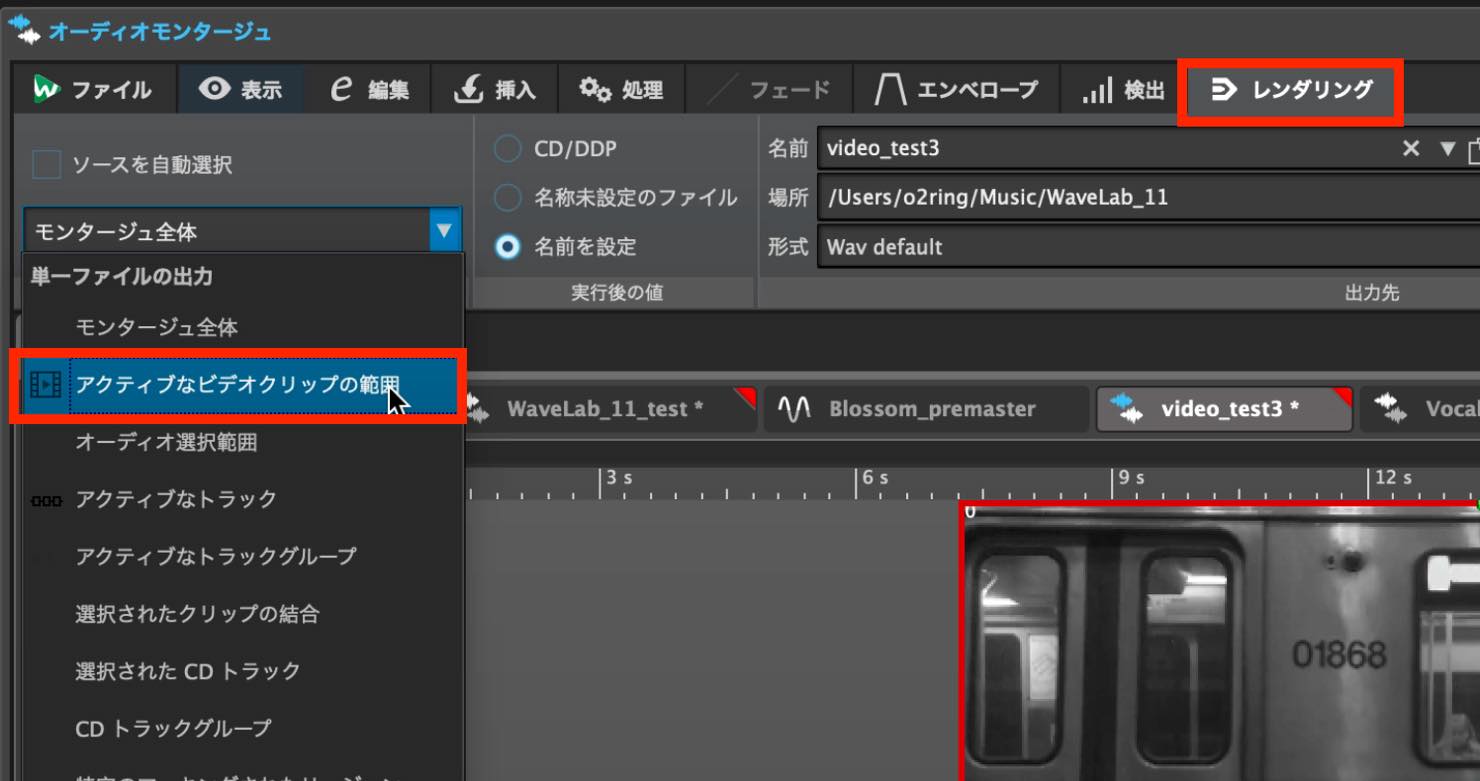Switch to Blossom_premaster file tab
Viewport: 1480px width, 781px height.
[x=926, y=409]
